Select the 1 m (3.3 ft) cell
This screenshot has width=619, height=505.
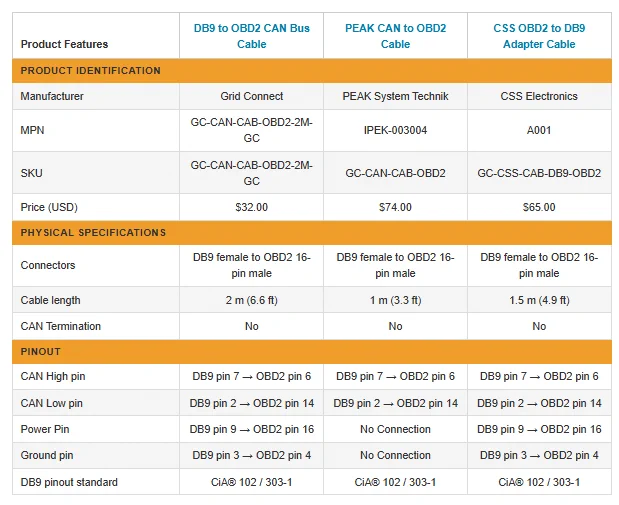coord(395,300)
